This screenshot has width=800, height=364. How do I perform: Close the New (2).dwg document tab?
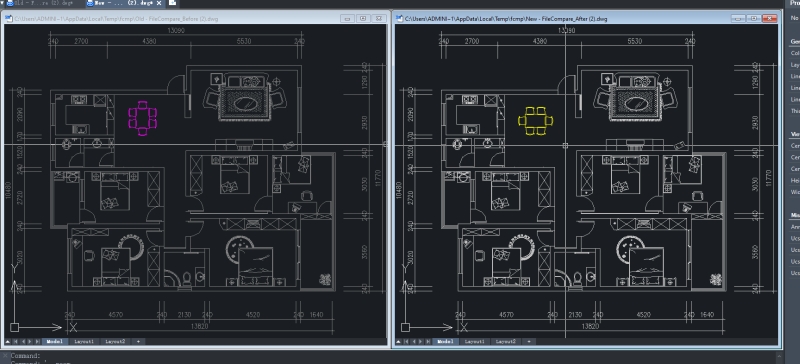pos(159,3)
